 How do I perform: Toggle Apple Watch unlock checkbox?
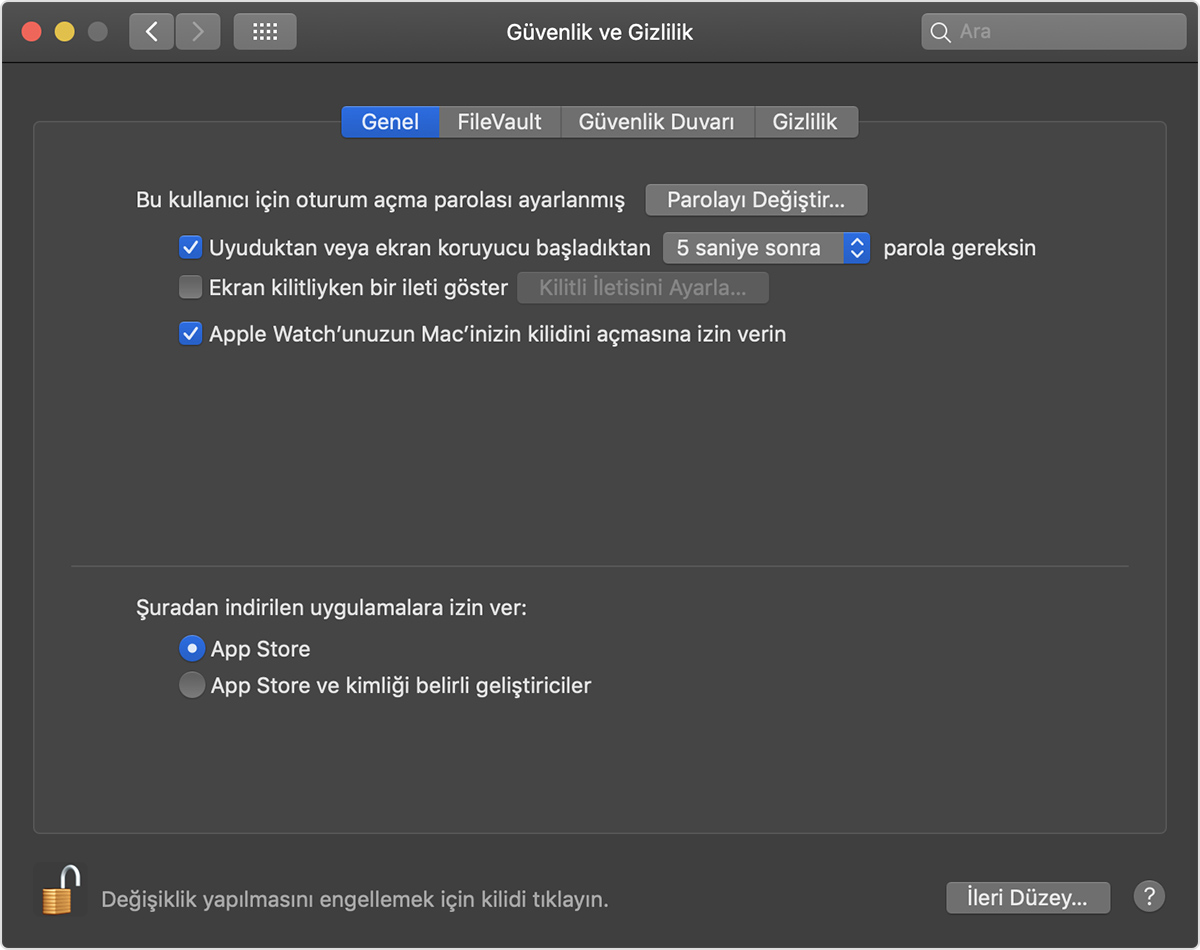(190, 334)
